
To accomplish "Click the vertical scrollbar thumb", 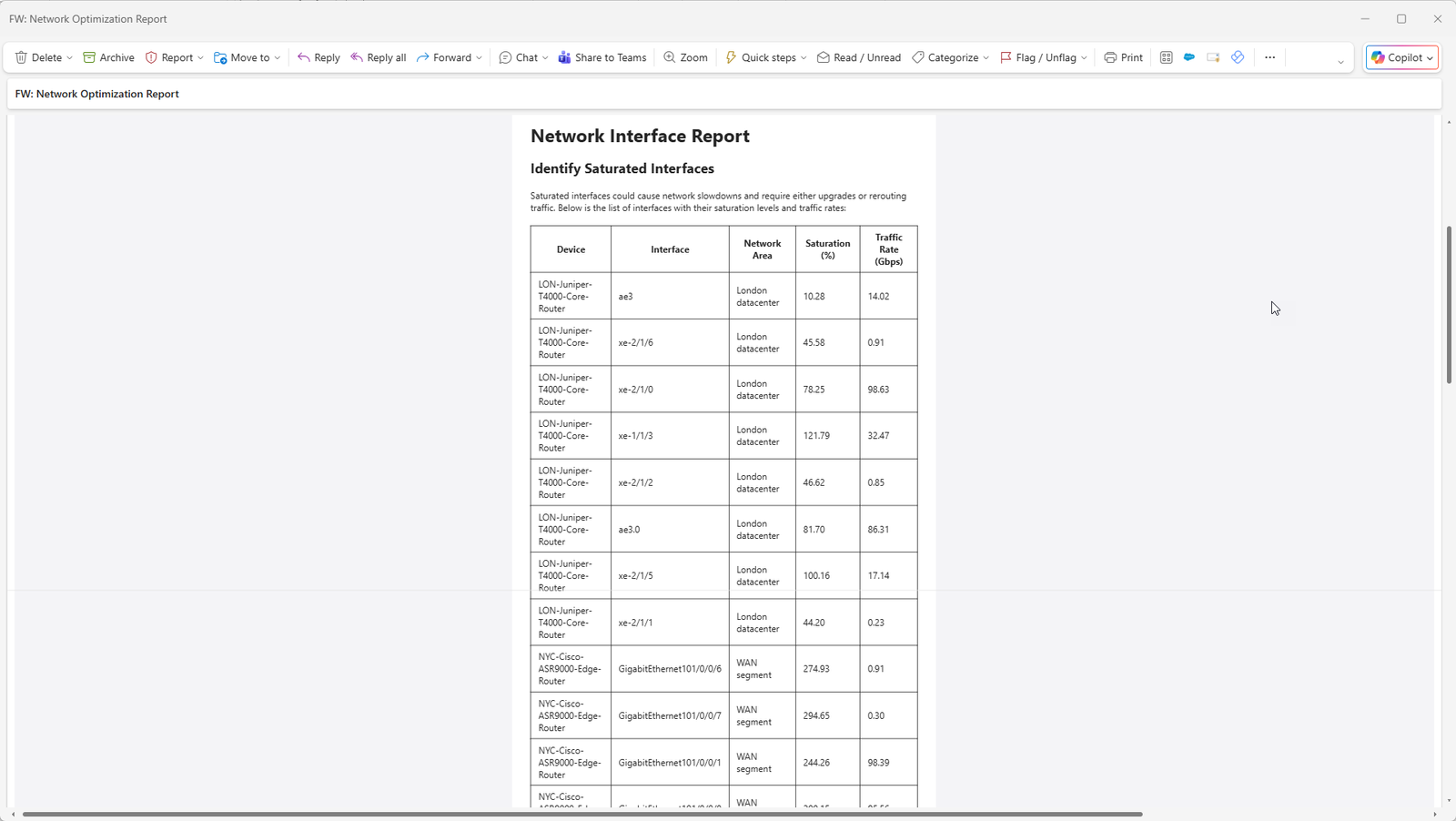I will [x=1449, y=305].
